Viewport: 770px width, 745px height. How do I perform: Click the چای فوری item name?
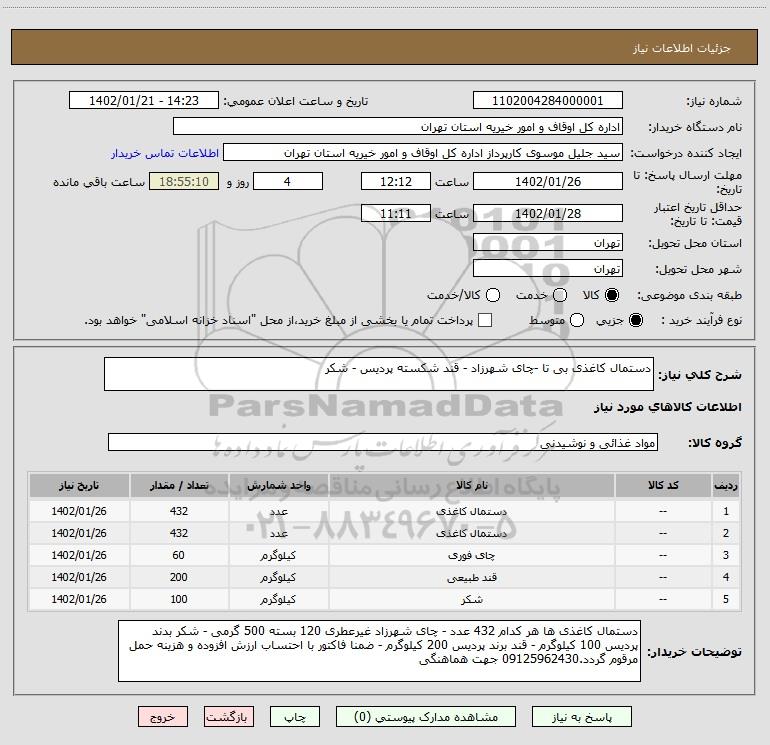tap(471, 555)
